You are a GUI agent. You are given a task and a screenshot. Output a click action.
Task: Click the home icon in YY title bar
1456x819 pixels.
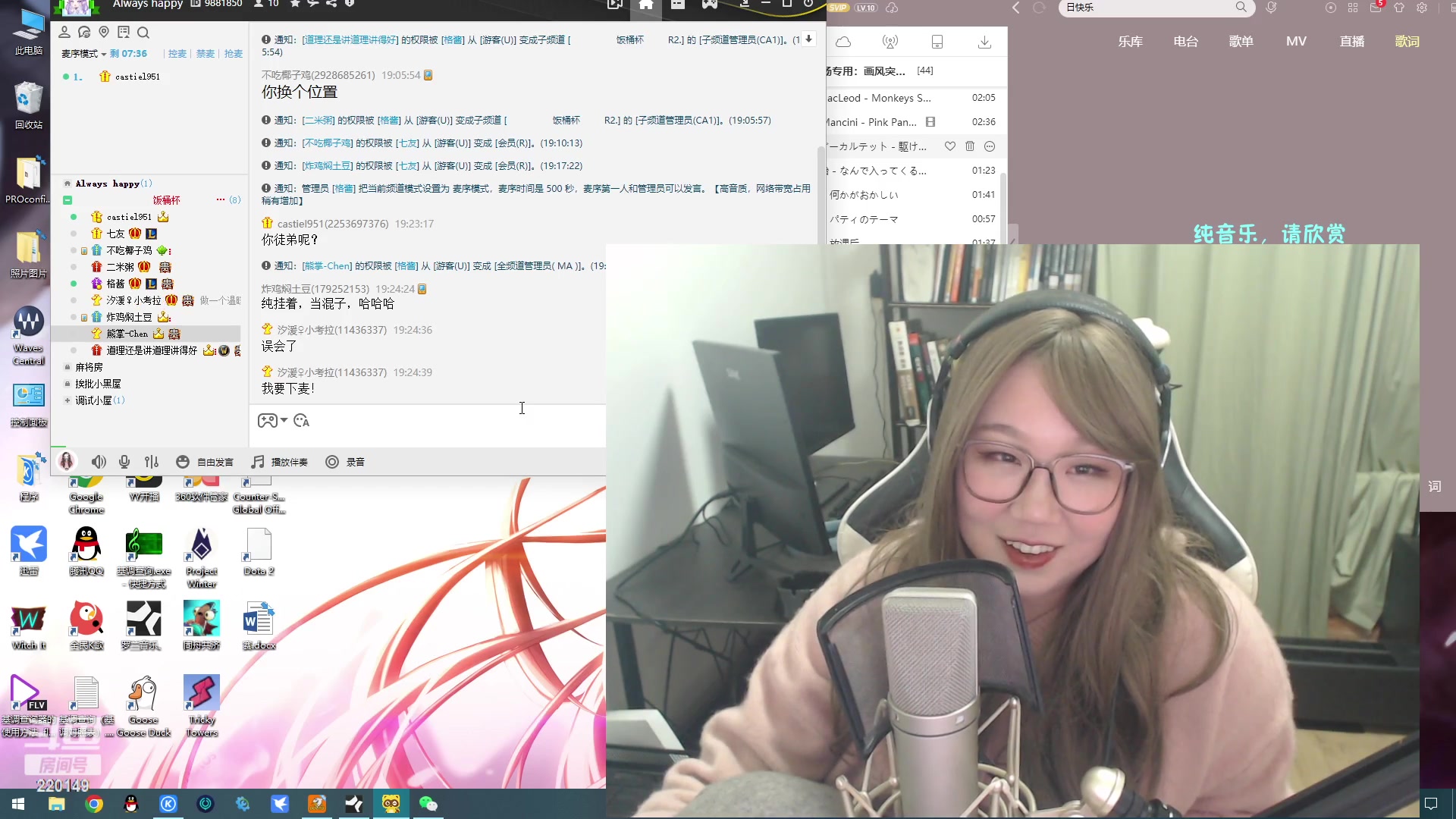[x=646, y=5]
